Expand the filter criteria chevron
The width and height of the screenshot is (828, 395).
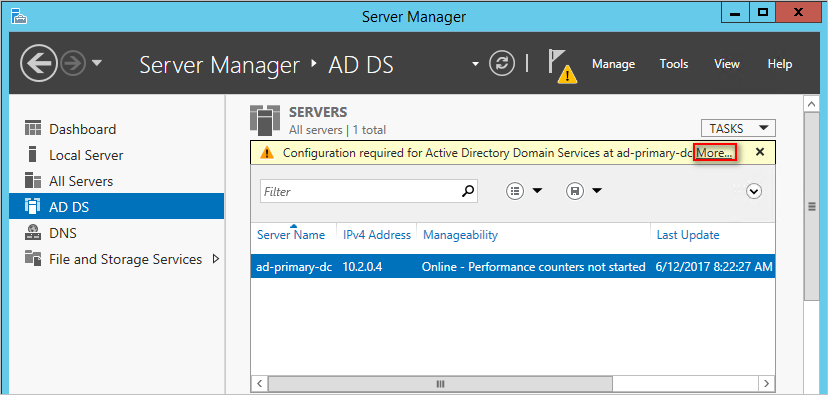point(754,191)
